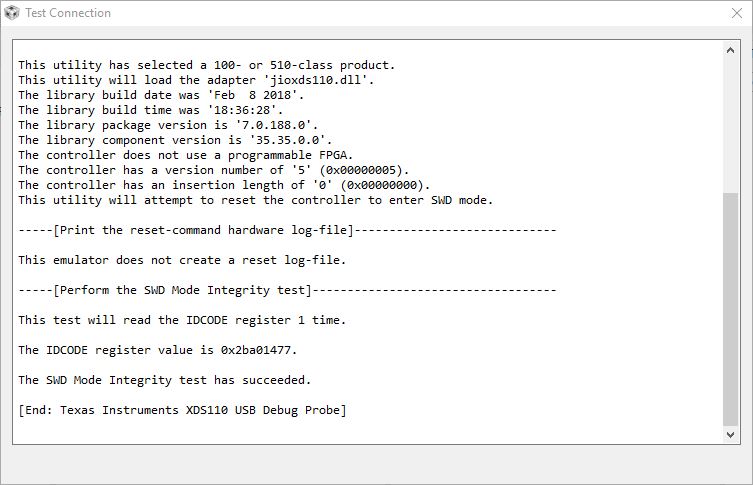
Task: Click the controller version number line
Action: point(214,170)
